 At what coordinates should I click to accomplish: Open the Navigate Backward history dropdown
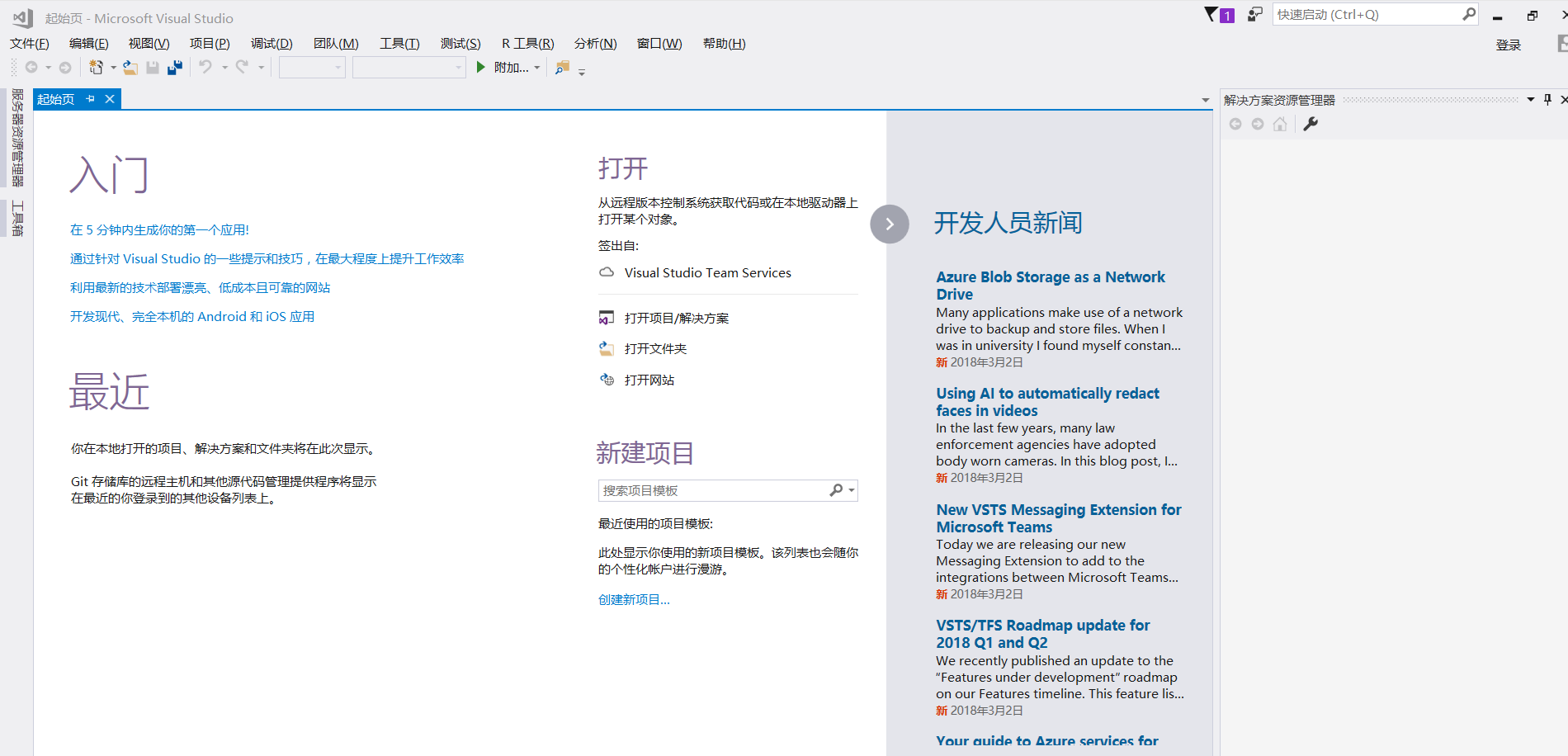coord(48,68)
